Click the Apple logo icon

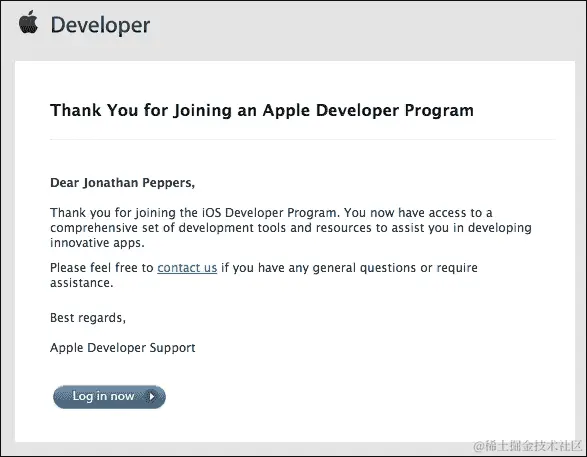click(28, 22)
